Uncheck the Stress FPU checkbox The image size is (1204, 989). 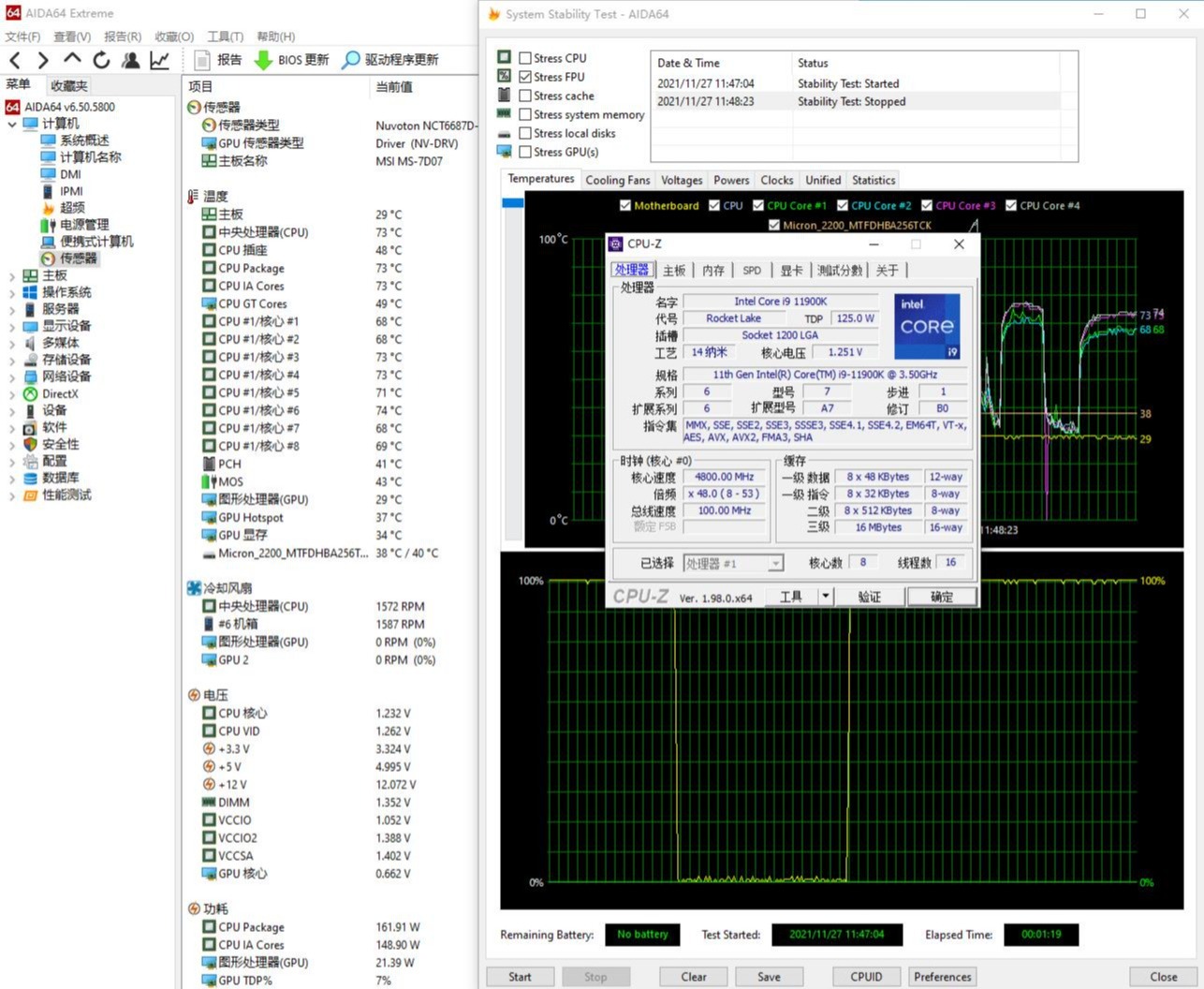tap(525, 77)
